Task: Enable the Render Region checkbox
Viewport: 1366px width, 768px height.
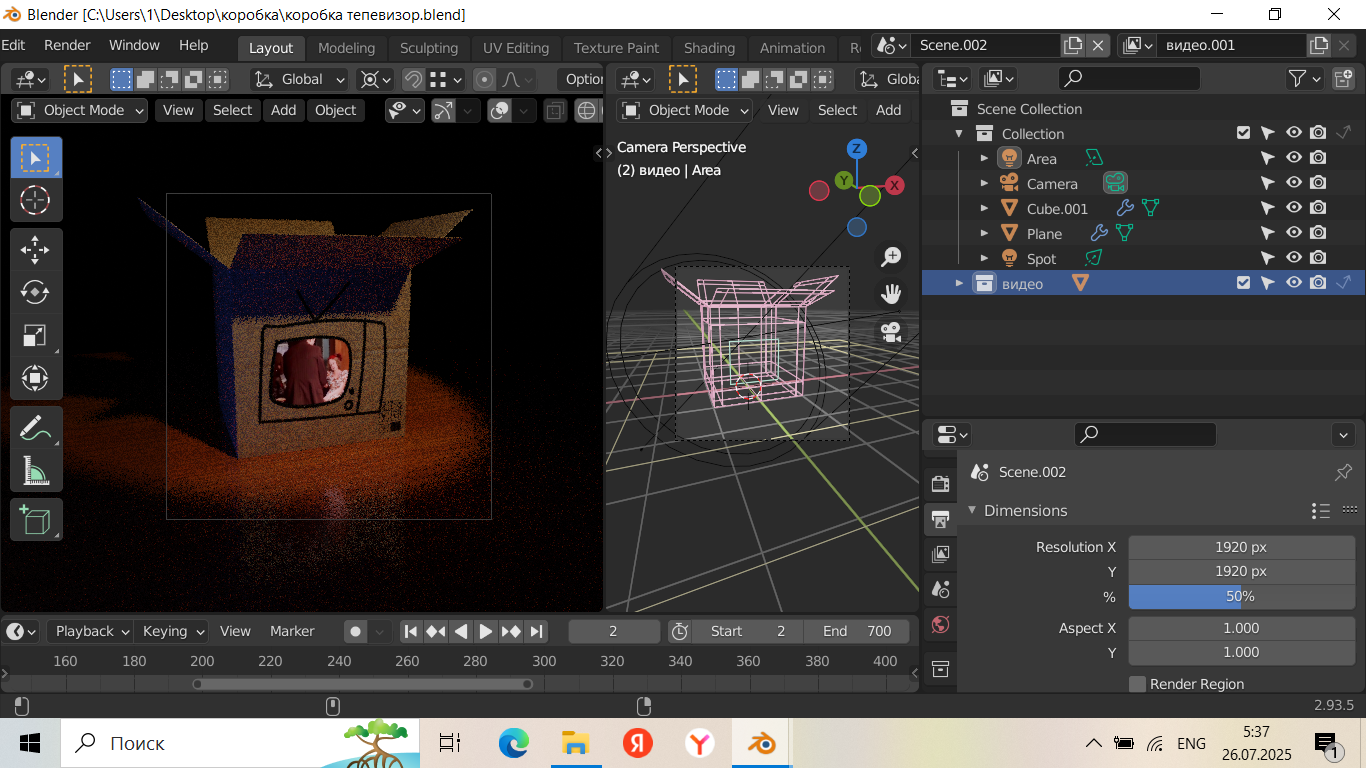Action: 1137,684
